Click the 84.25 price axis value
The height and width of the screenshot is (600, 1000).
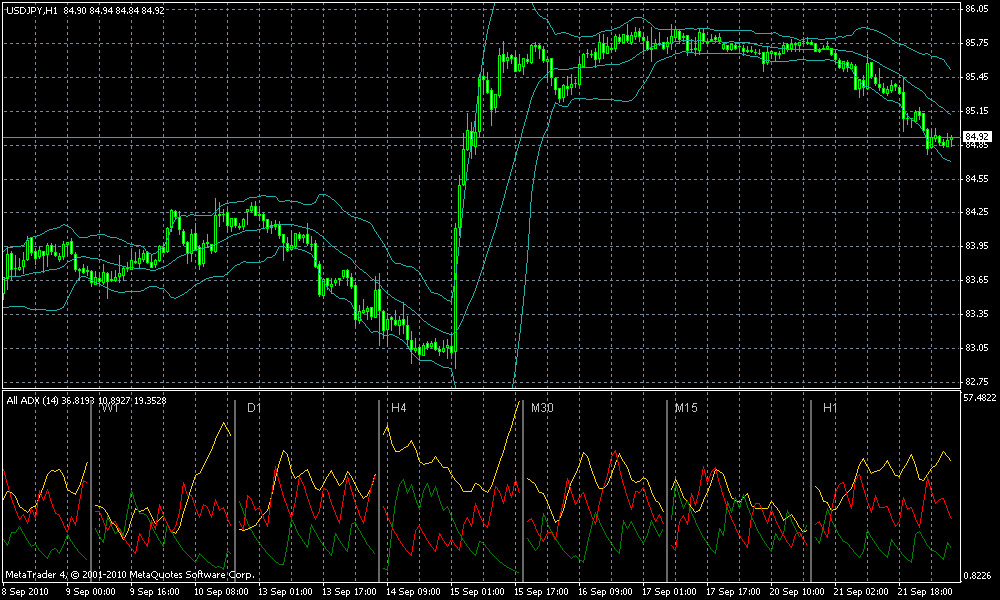pyautogui.click(x=976, y=212)
